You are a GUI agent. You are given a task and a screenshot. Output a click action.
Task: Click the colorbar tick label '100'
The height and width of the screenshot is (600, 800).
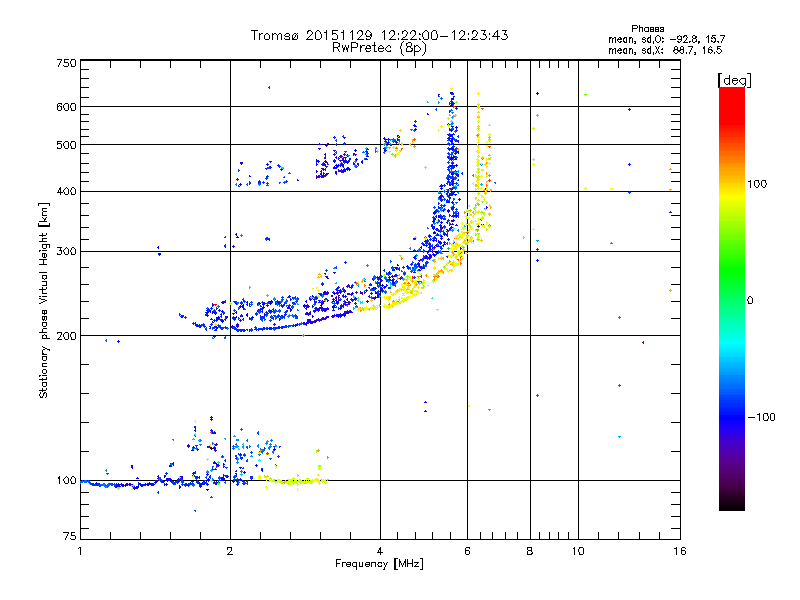757,184
